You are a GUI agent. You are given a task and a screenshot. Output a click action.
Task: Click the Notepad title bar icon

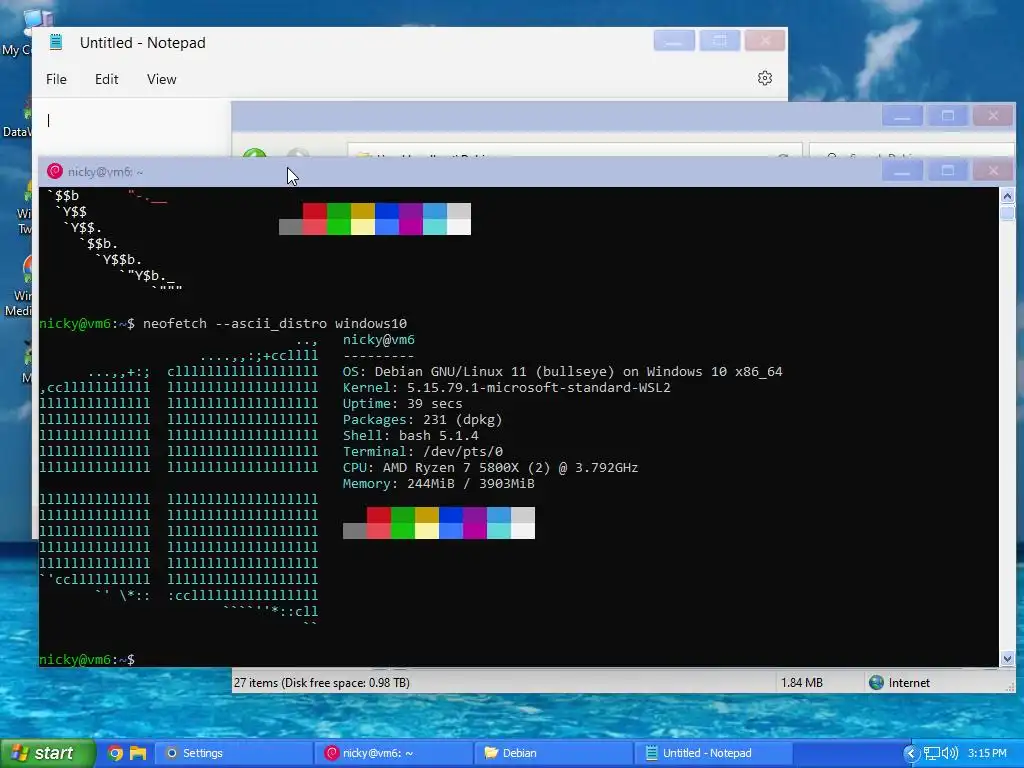[56, 42]
